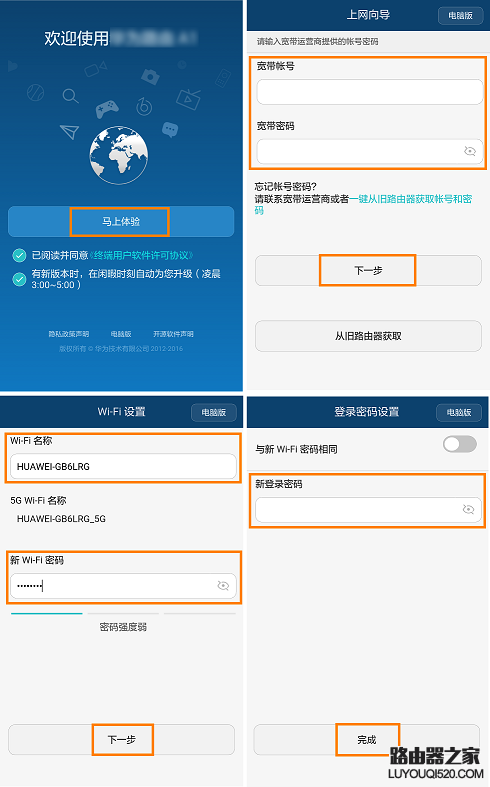Tap the 完成 button
490x787 pixels.
pyautogui.click(x=366, y=739)
